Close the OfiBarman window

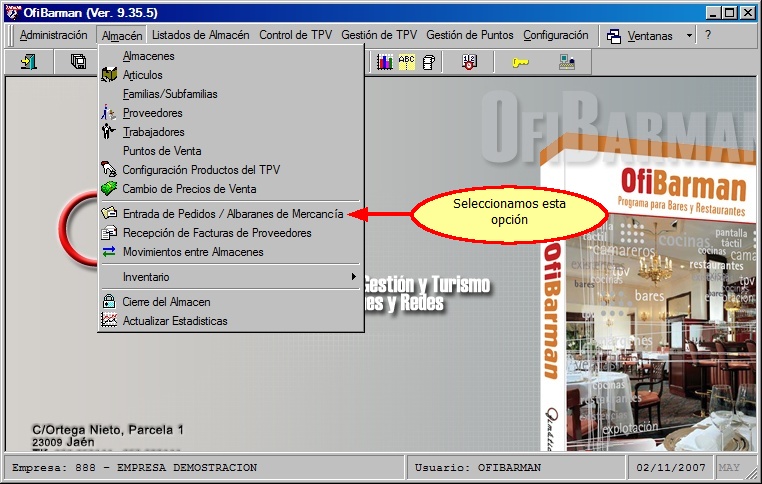[x=747, y=13]
